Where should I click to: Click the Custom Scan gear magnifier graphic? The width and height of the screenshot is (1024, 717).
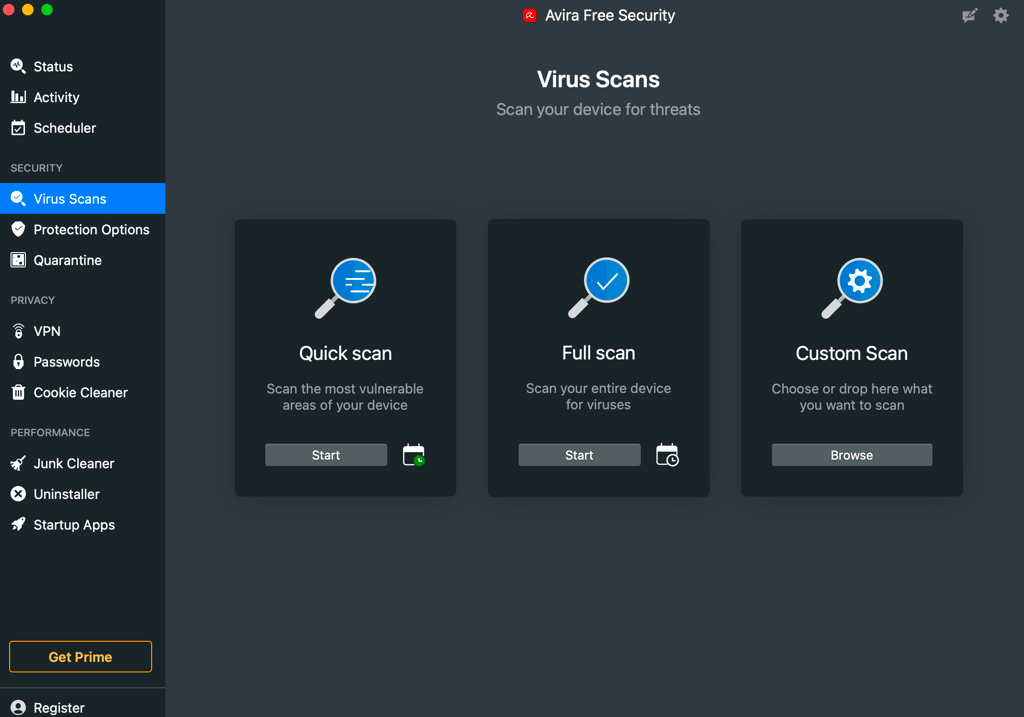852,288
